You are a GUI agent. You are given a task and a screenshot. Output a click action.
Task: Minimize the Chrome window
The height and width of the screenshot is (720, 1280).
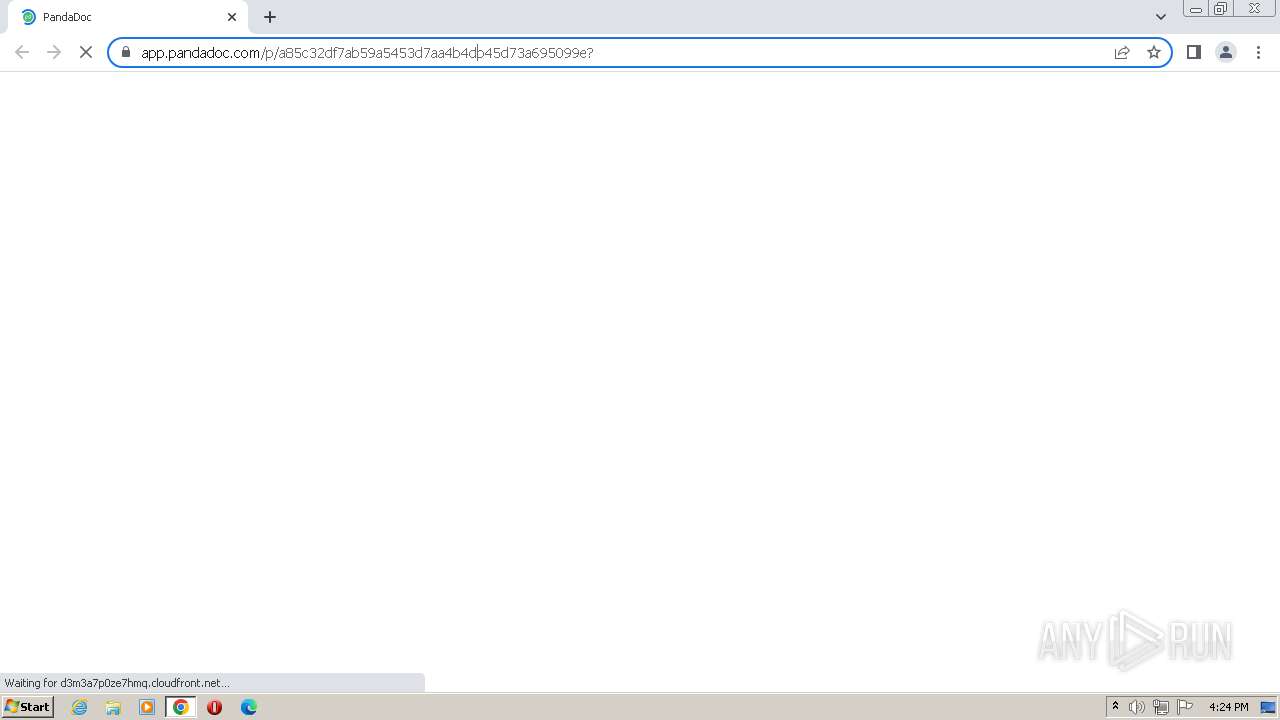tap(1195, 9)
